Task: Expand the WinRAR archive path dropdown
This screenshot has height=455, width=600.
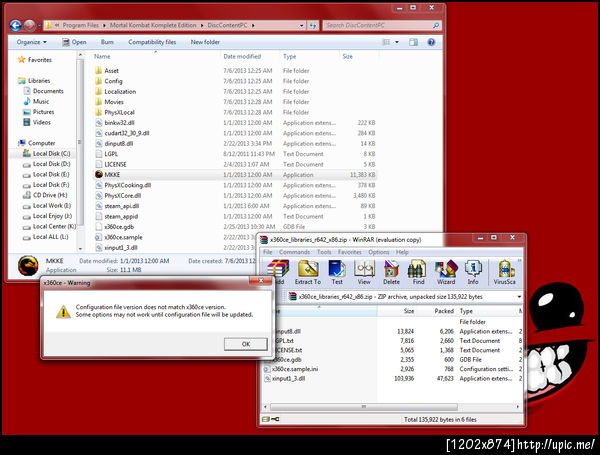Action: [519, 297]
